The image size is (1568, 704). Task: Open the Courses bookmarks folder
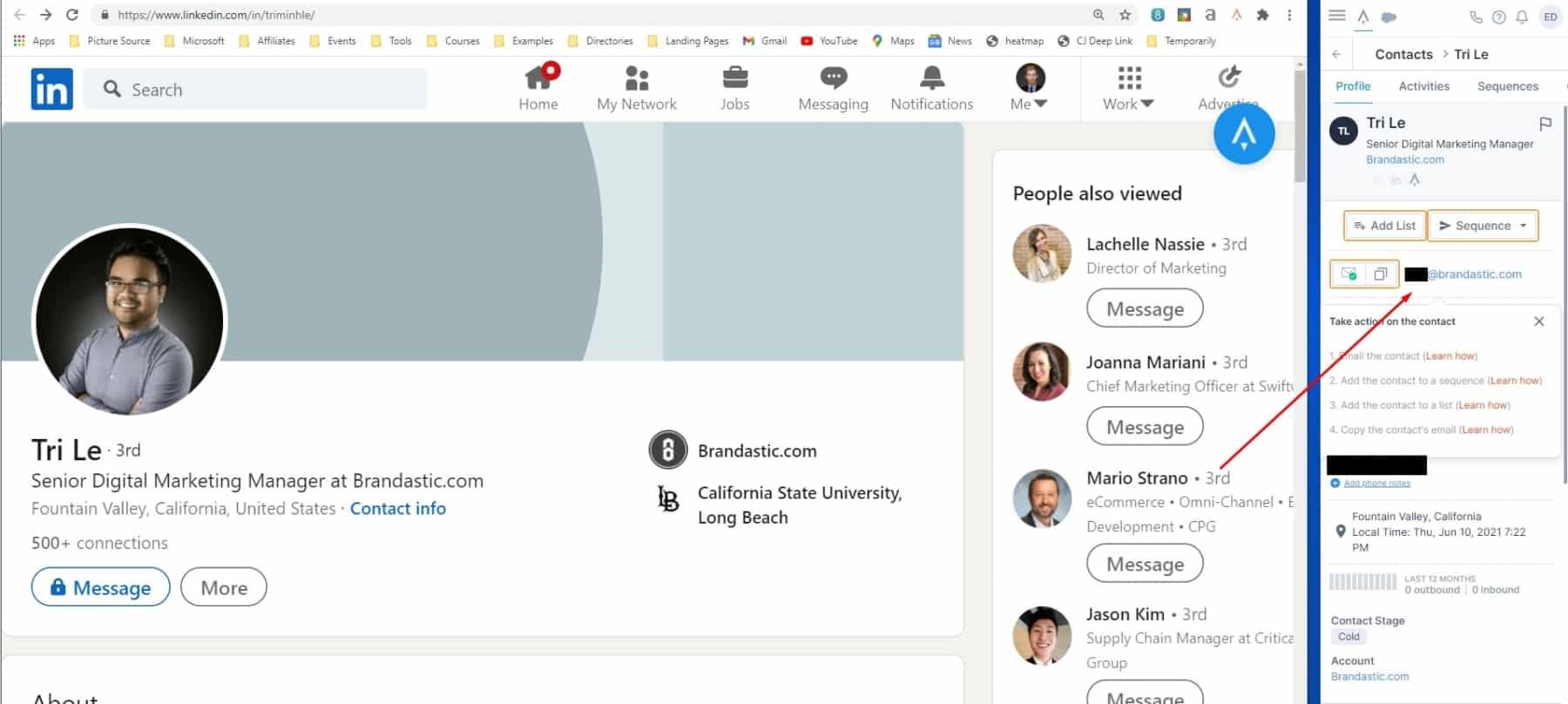pos(453,41)
